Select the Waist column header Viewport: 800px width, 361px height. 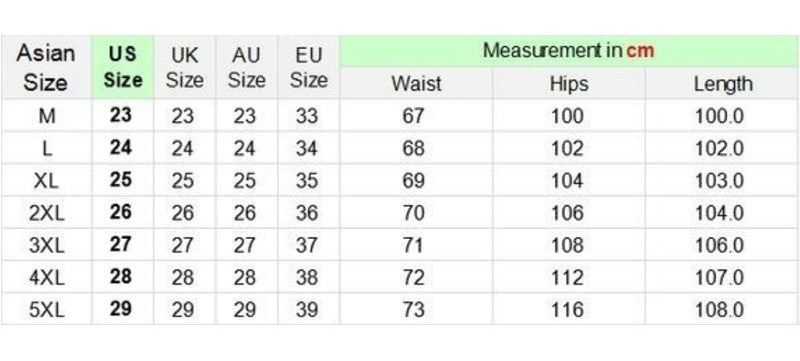coord(416,84)
